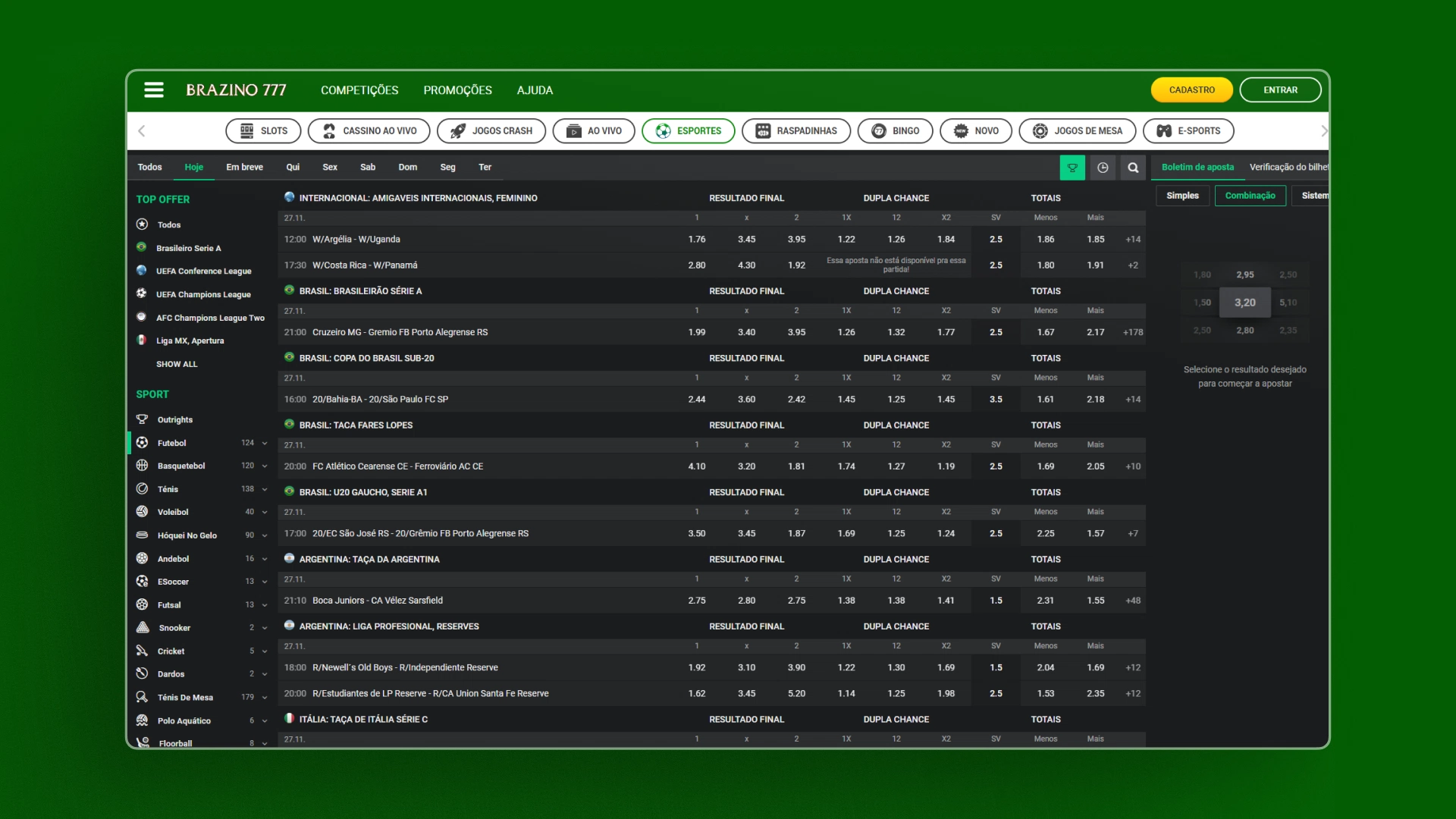The image size is (1456, 819).
Task: Toggle the Simples bet slip tab
Action: pos(1183,195)
